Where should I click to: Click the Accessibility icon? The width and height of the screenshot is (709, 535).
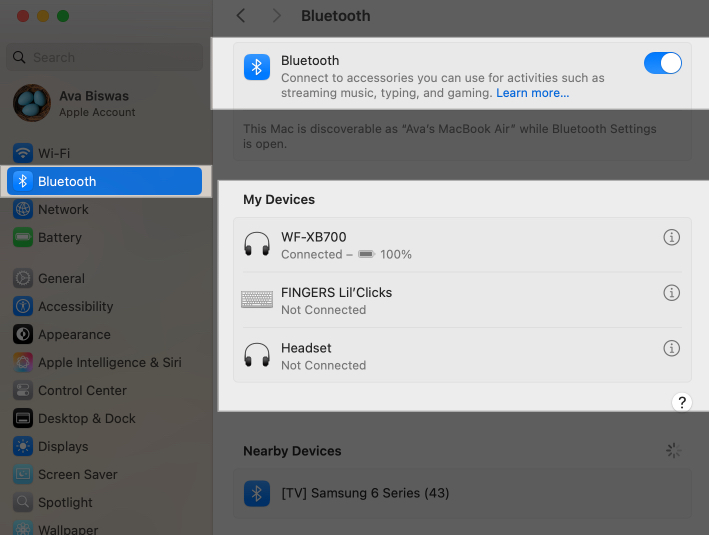pos(23,307)
